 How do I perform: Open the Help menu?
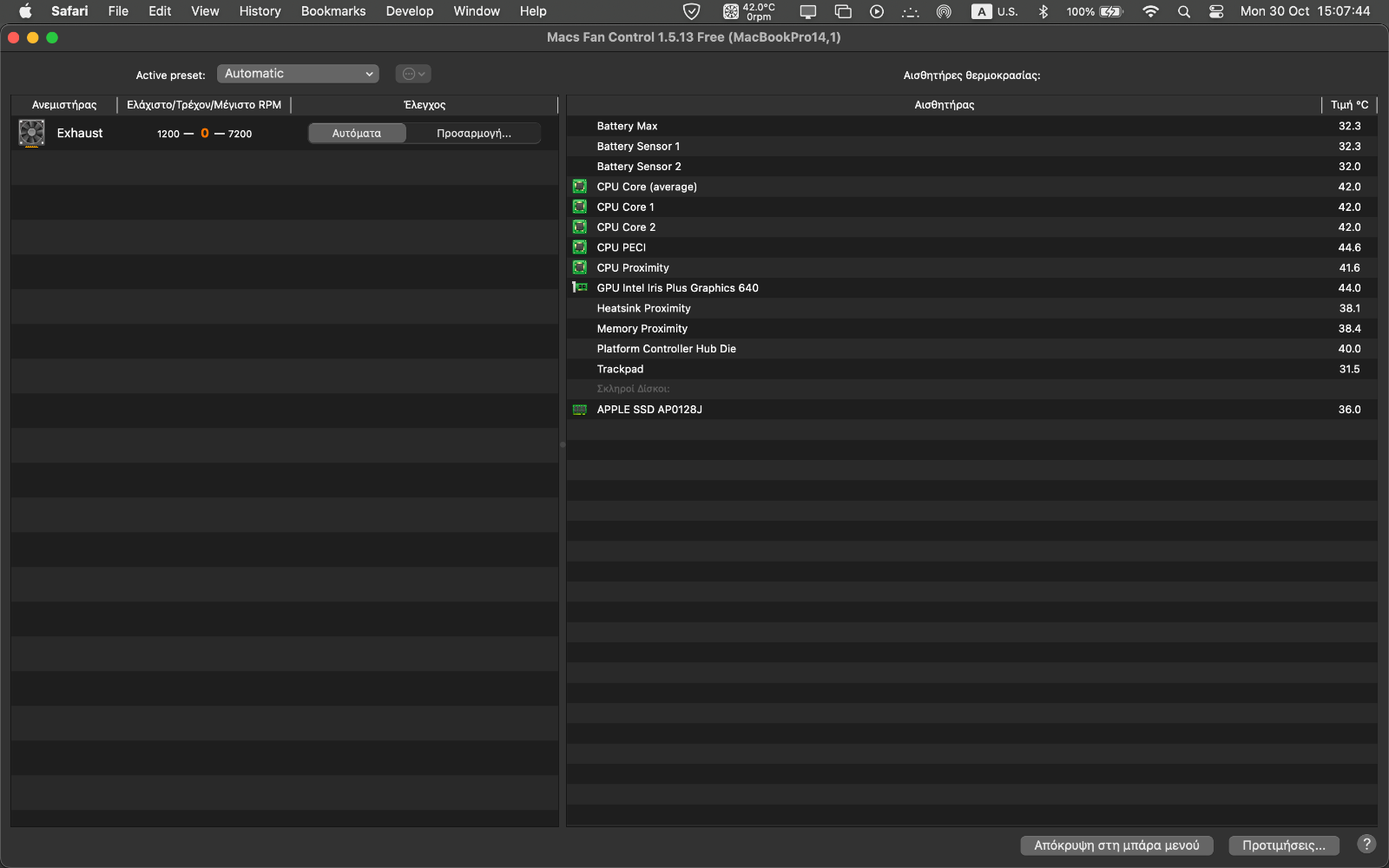[533, 11]
